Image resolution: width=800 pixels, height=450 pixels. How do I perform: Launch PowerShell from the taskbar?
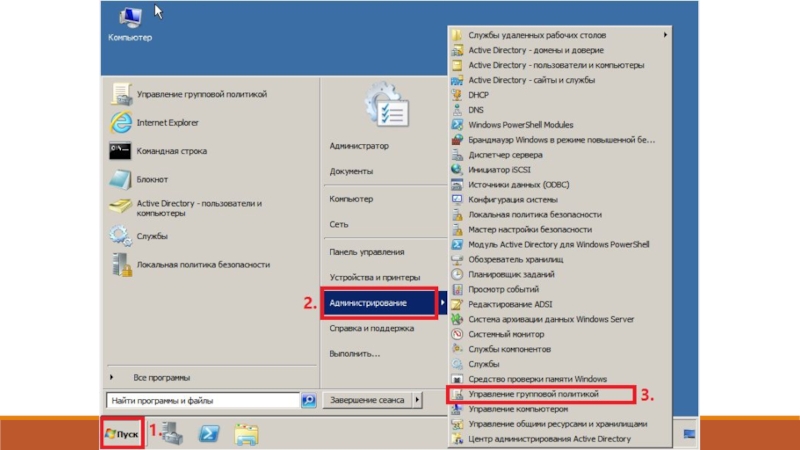click(x=209, y=434)
